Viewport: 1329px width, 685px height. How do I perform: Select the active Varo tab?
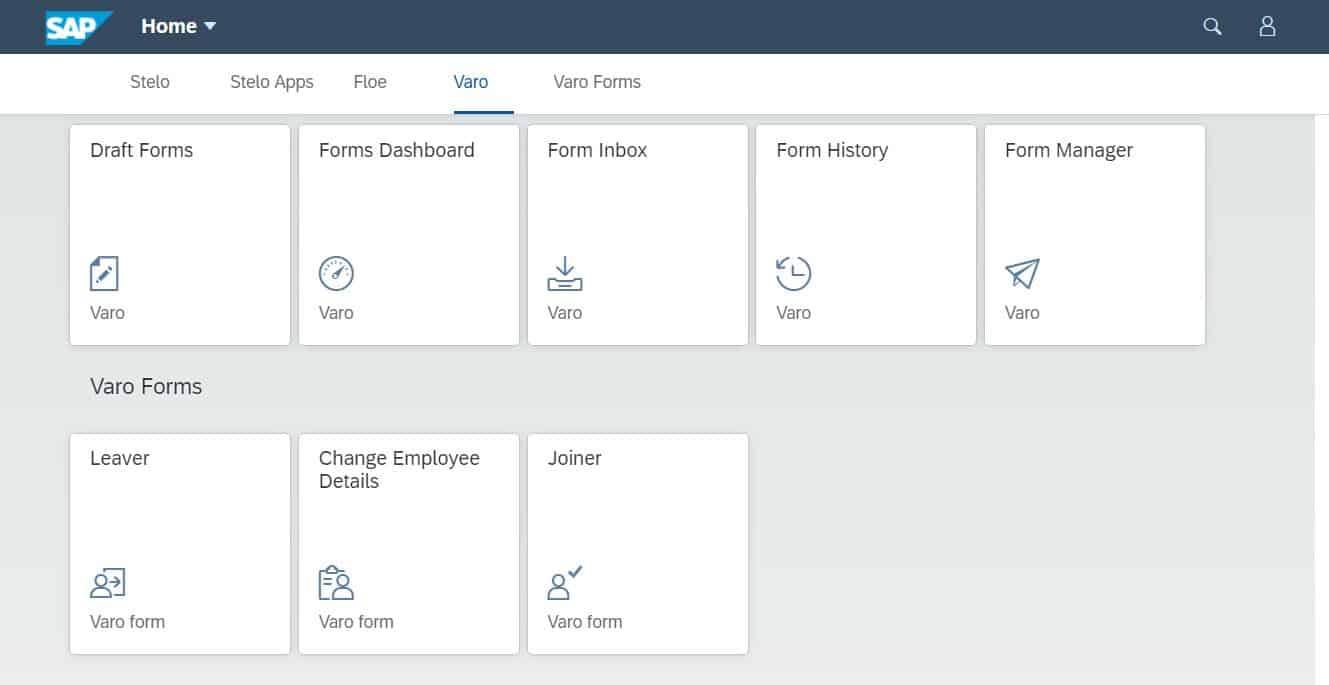pyautogui.click(x=471, y=82)
